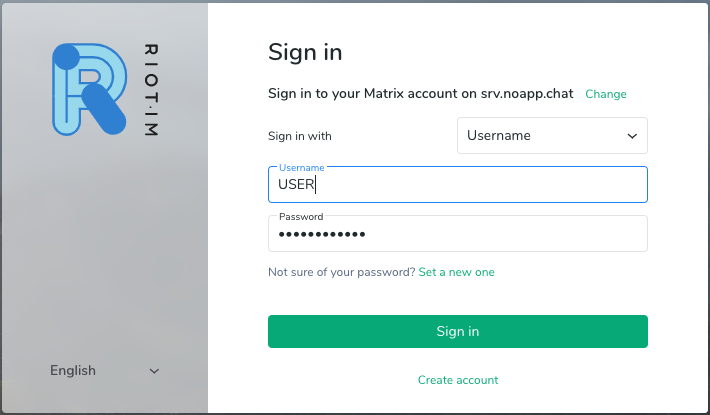Click the chevron beside English language
The height and width of the screenshot is (415, 710).
tap(154, 371)
